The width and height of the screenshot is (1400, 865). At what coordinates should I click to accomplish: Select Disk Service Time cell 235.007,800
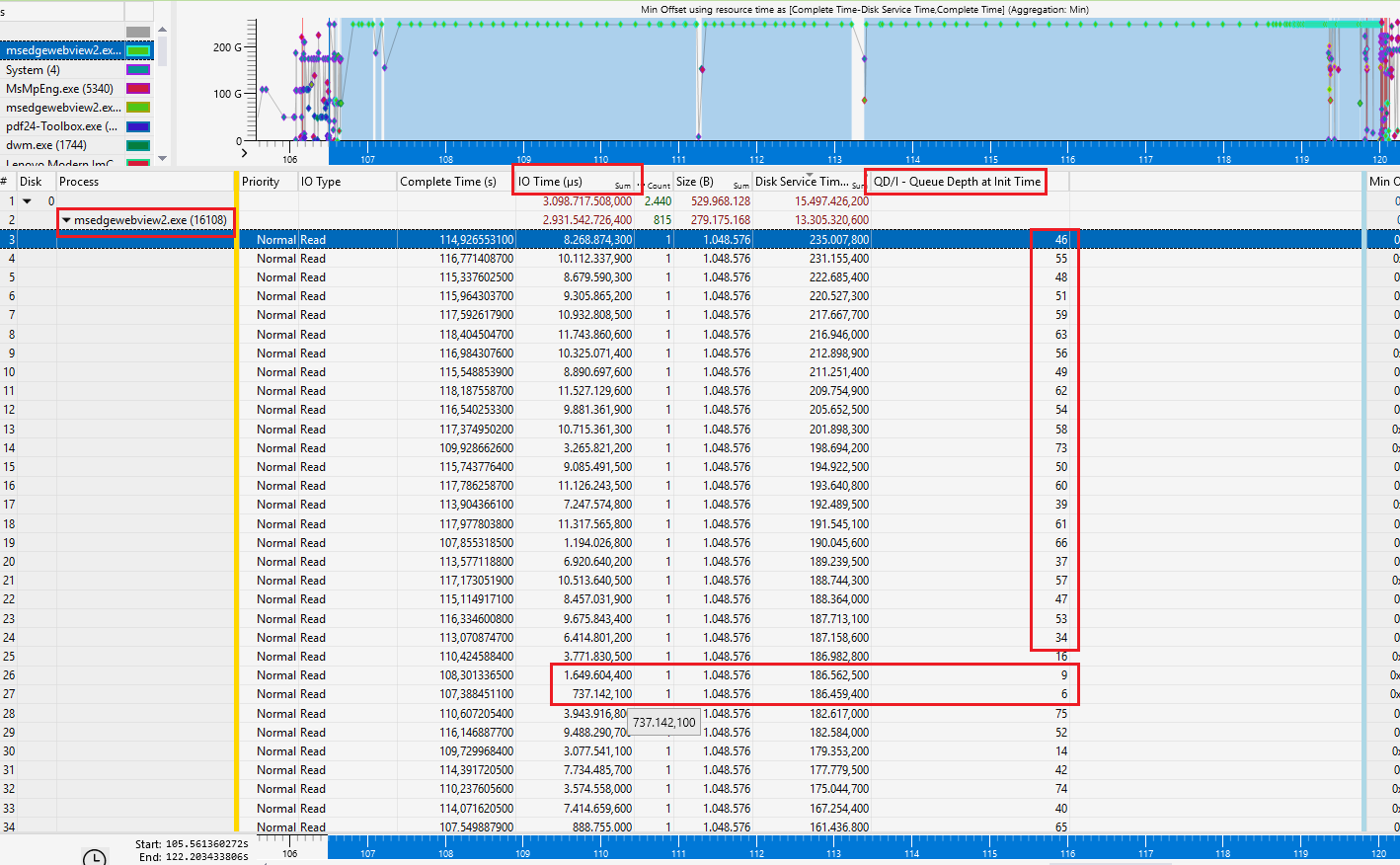point(839,240)
